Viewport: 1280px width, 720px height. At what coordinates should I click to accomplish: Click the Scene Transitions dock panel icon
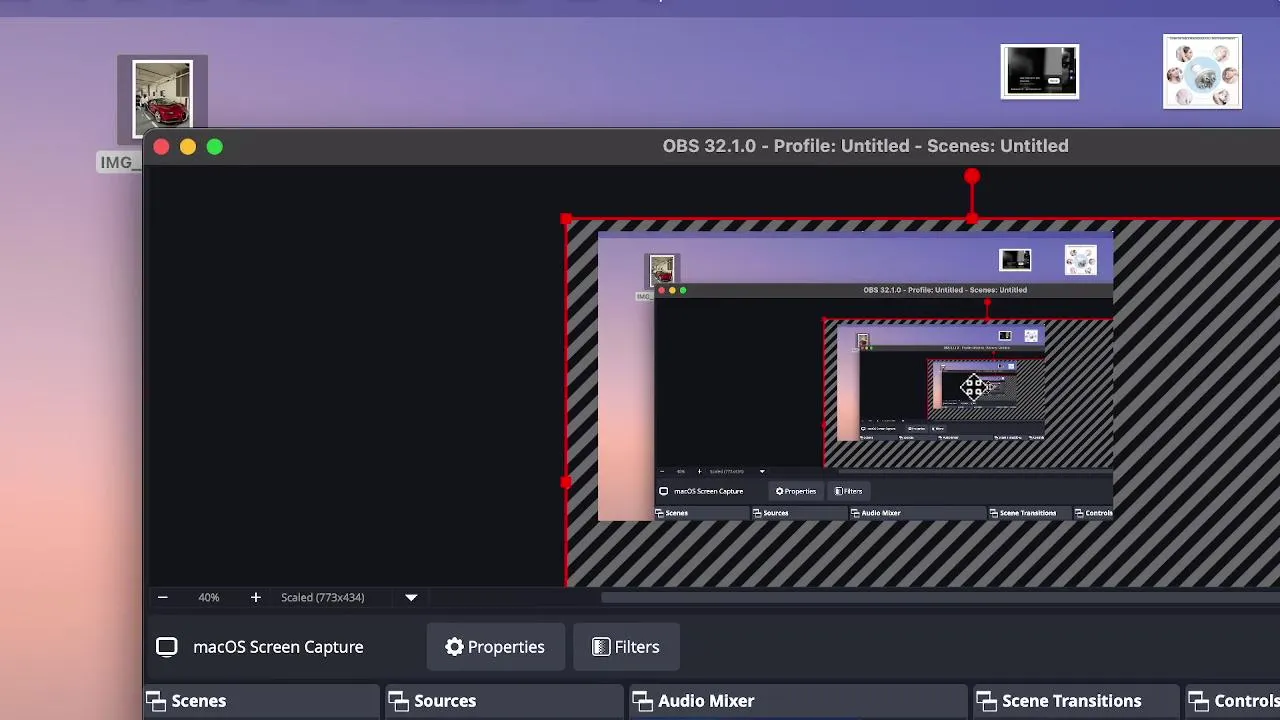pyautogui.click(x=986, y=701)
